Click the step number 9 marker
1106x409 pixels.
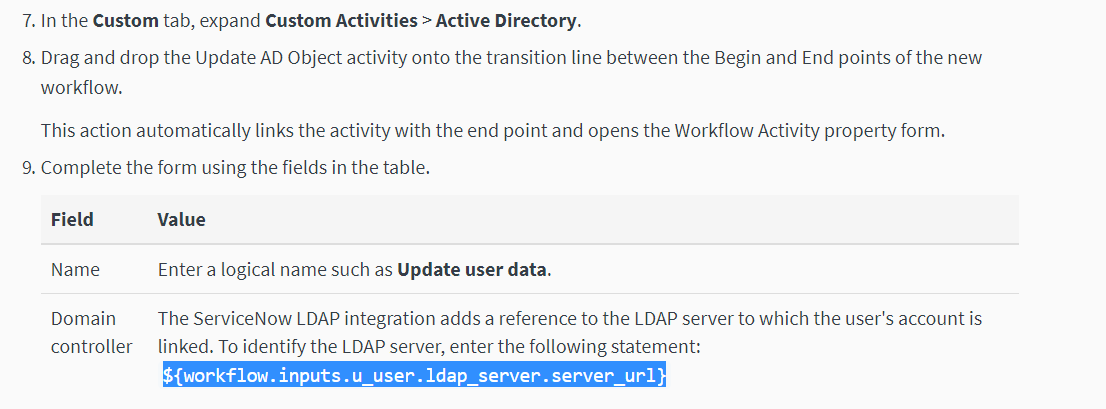coord(27,169)
